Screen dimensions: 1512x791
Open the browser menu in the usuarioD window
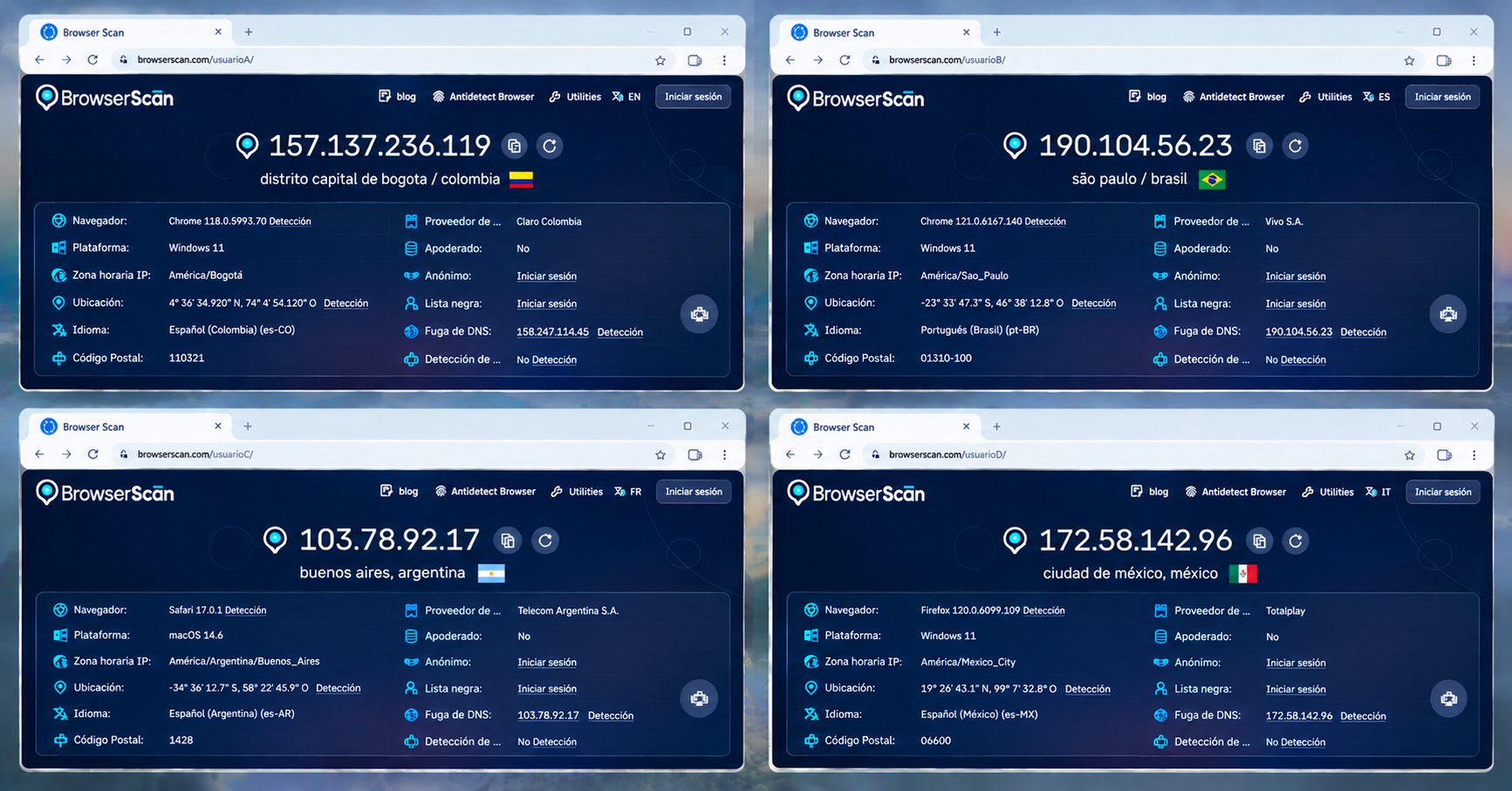point(1474,454)
